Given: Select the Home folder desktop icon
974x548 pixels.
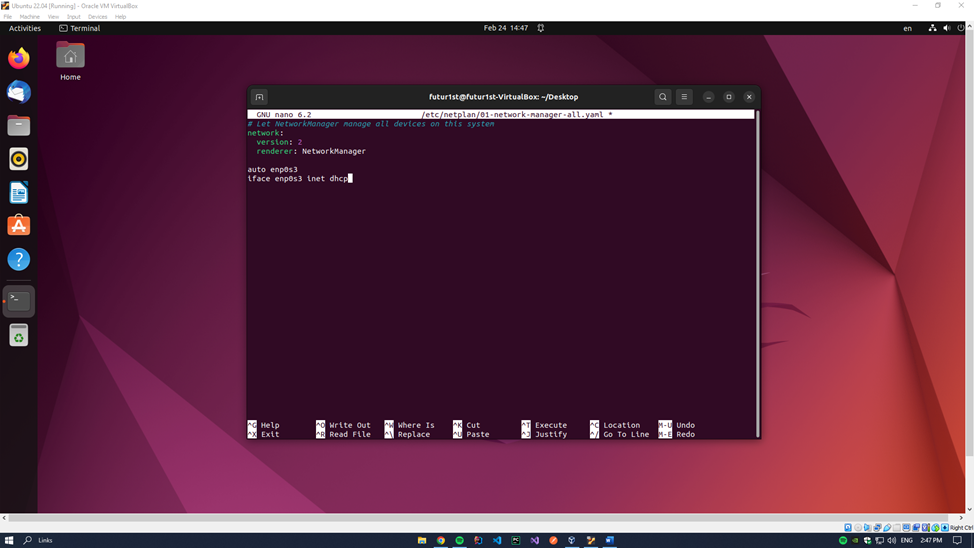Looking at the screenshot, I should [x=70, y=62].
